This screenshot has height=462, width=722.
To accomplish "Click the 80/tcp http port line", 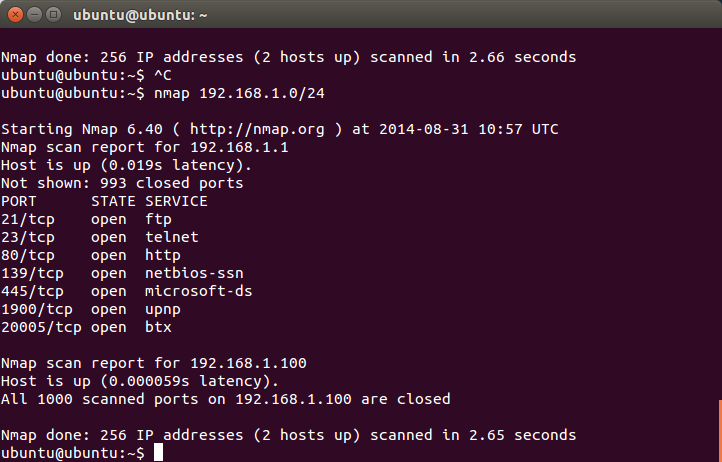I will pyautogui.click(x=91, y=255).
